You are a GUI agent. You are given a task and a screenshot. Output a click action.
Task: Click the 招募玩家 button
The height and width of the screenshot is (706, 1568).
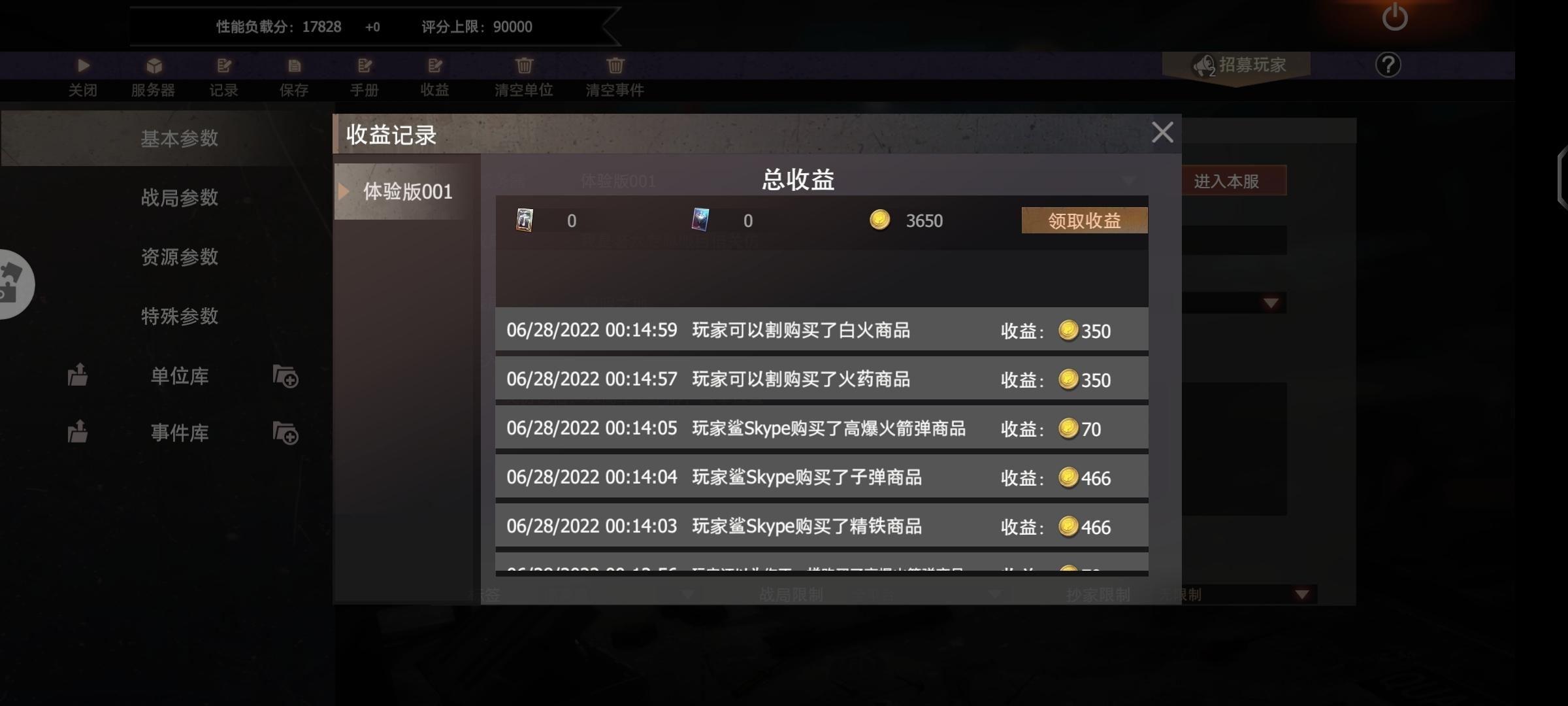coord(1237,65)
